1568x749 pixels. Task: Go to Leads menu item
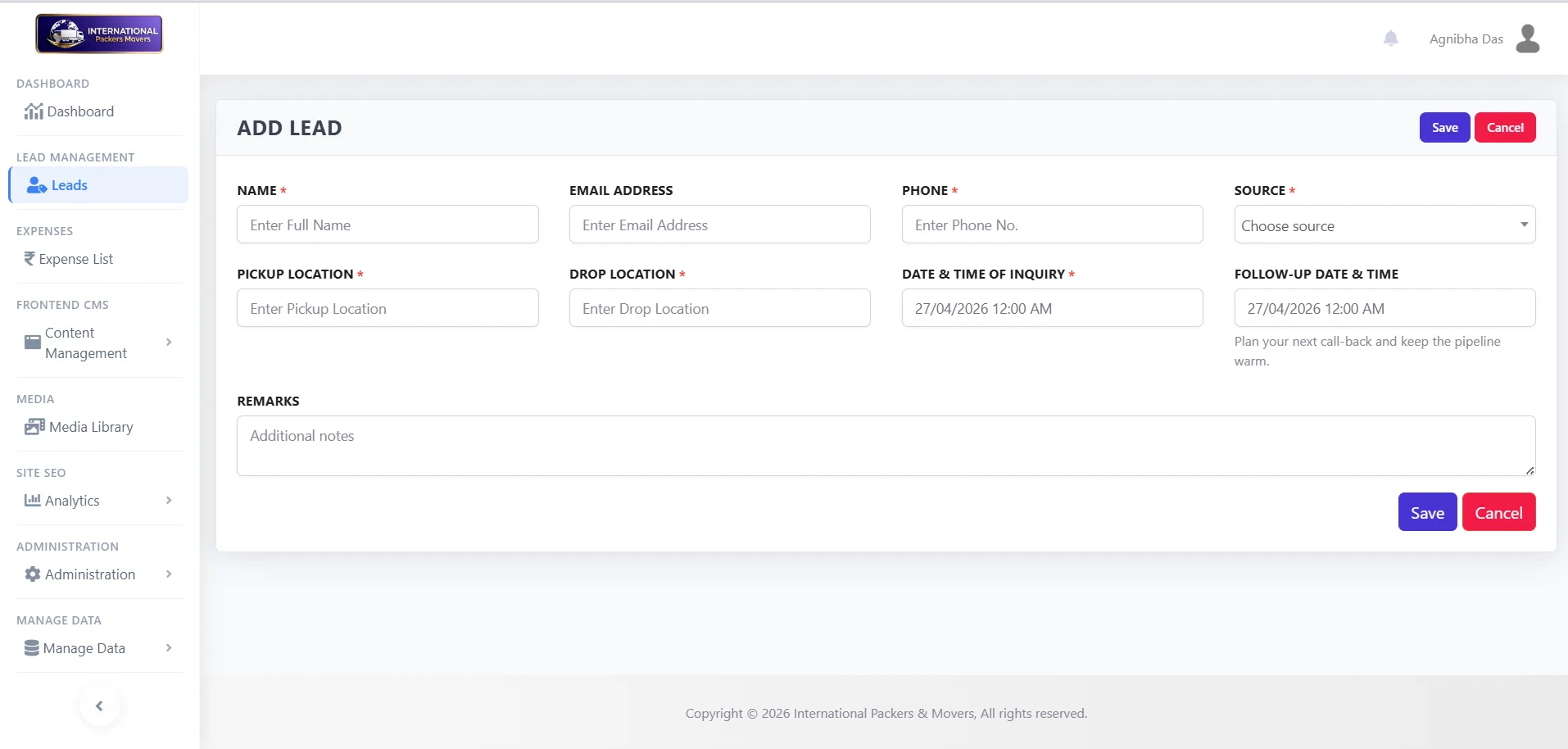pos(99,185)
